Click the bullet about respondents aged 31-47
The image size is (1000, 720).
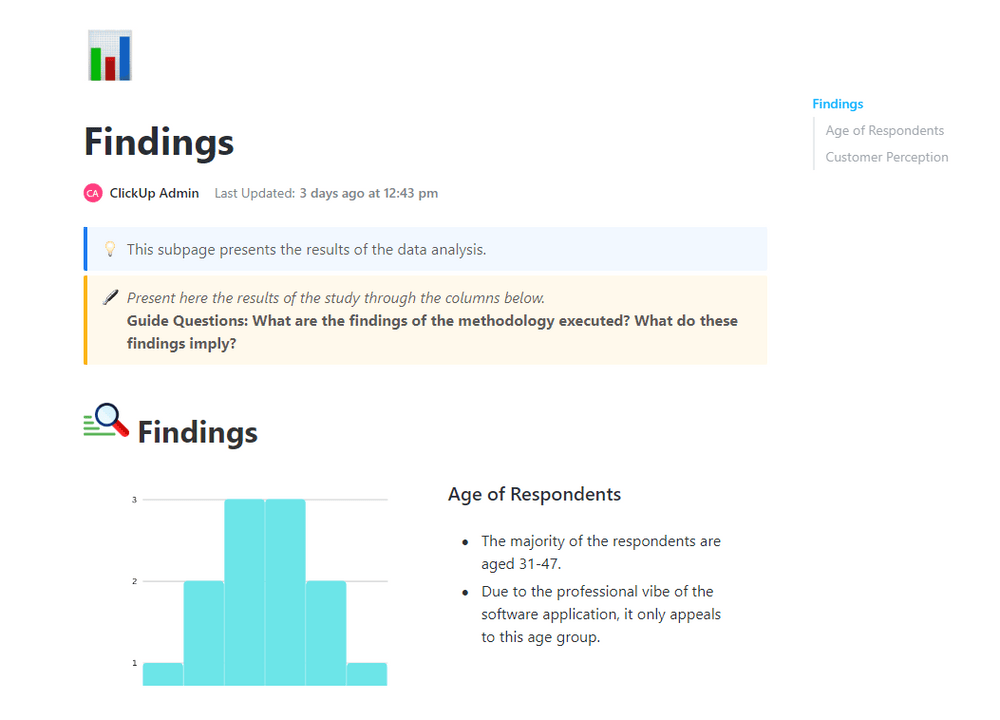click(x=600, y=552)
